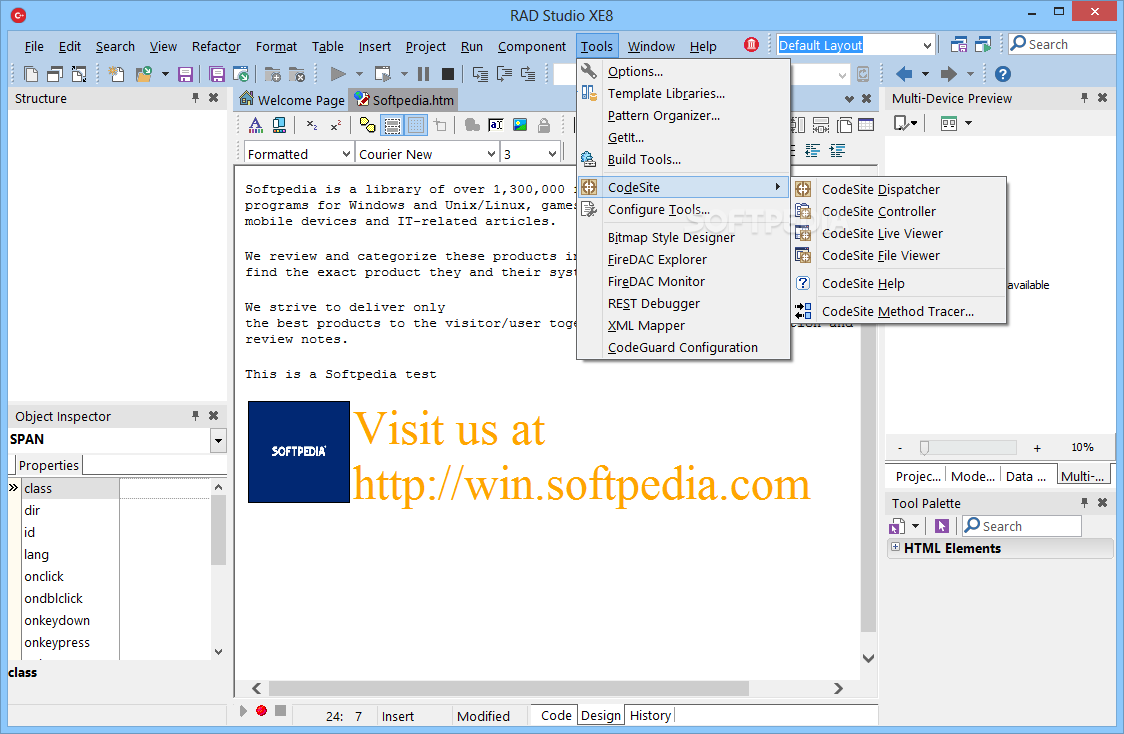The height and width of the screenshot is (734, 1124).
Task: Click the gray Forward navigation arrow
Action: coord(948,74)
